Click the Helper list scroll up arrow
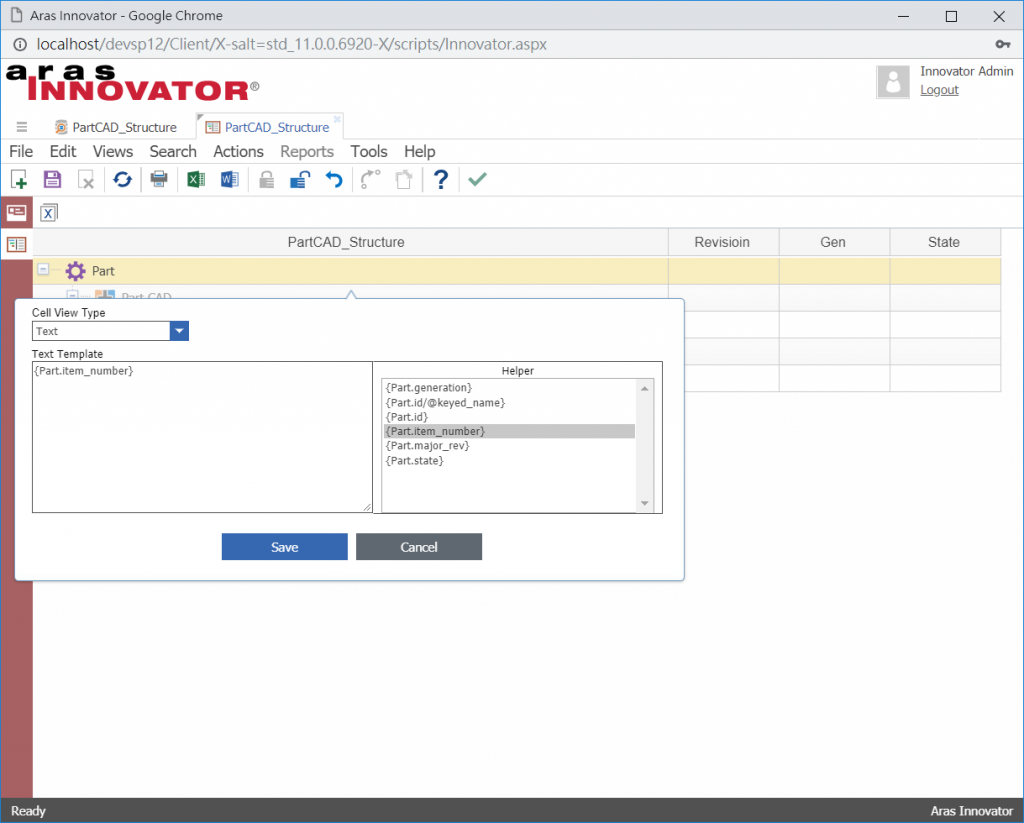Screen dimensions: 1024x823 [x=645, y=388]
